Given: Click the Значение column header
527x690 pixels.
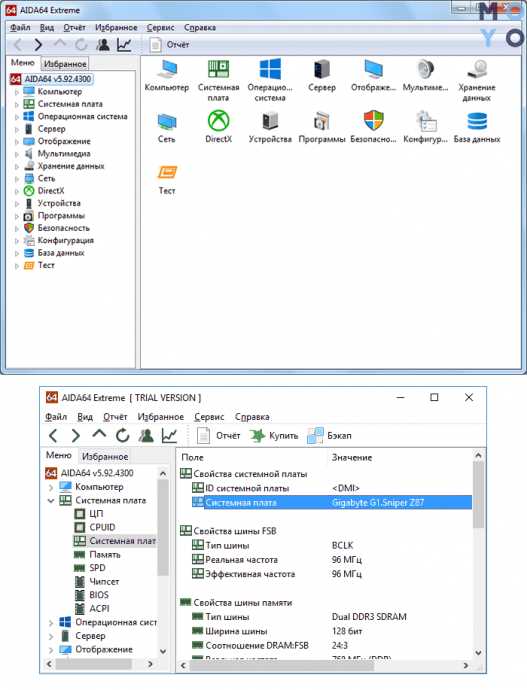Looking at the screenshot, I should (x=352, y=458).
